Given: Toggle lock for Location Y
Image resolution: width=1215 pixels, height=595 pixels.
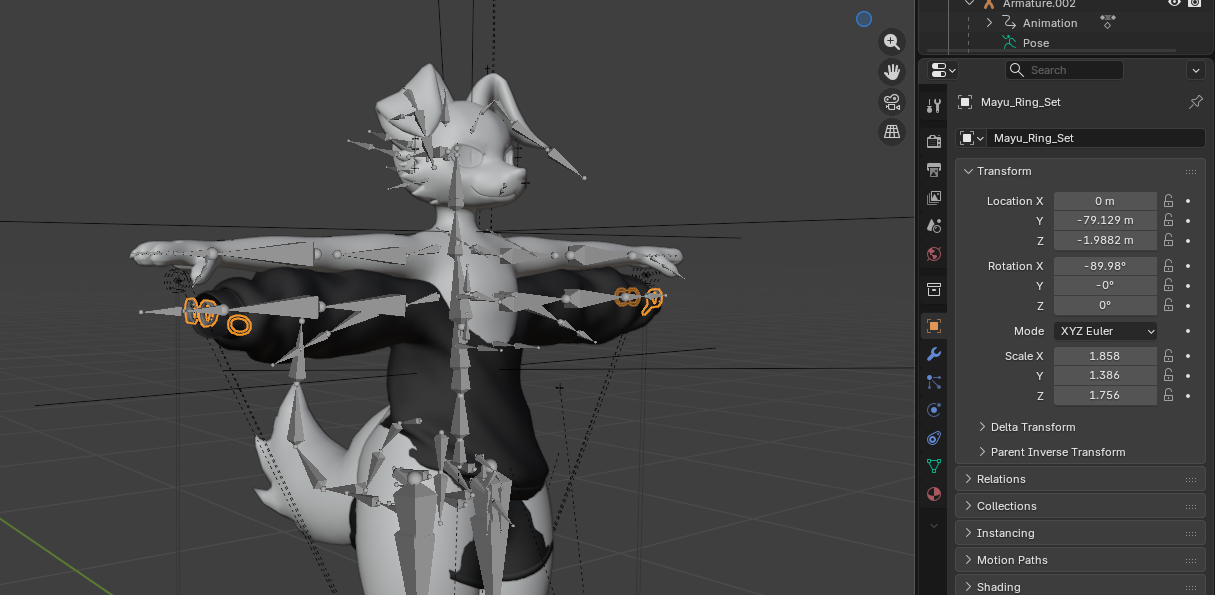Looking at the screenshot, I should pos(1168,221).
